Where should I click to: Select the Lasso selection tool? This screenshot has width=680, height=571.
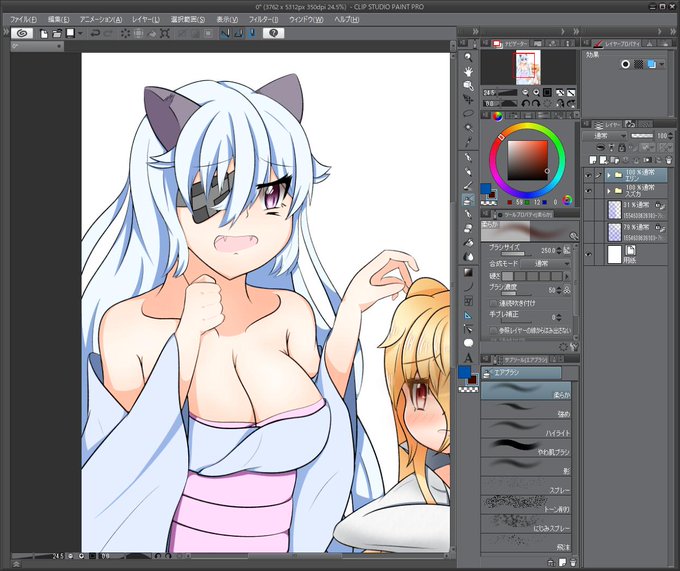pos(468,114)
